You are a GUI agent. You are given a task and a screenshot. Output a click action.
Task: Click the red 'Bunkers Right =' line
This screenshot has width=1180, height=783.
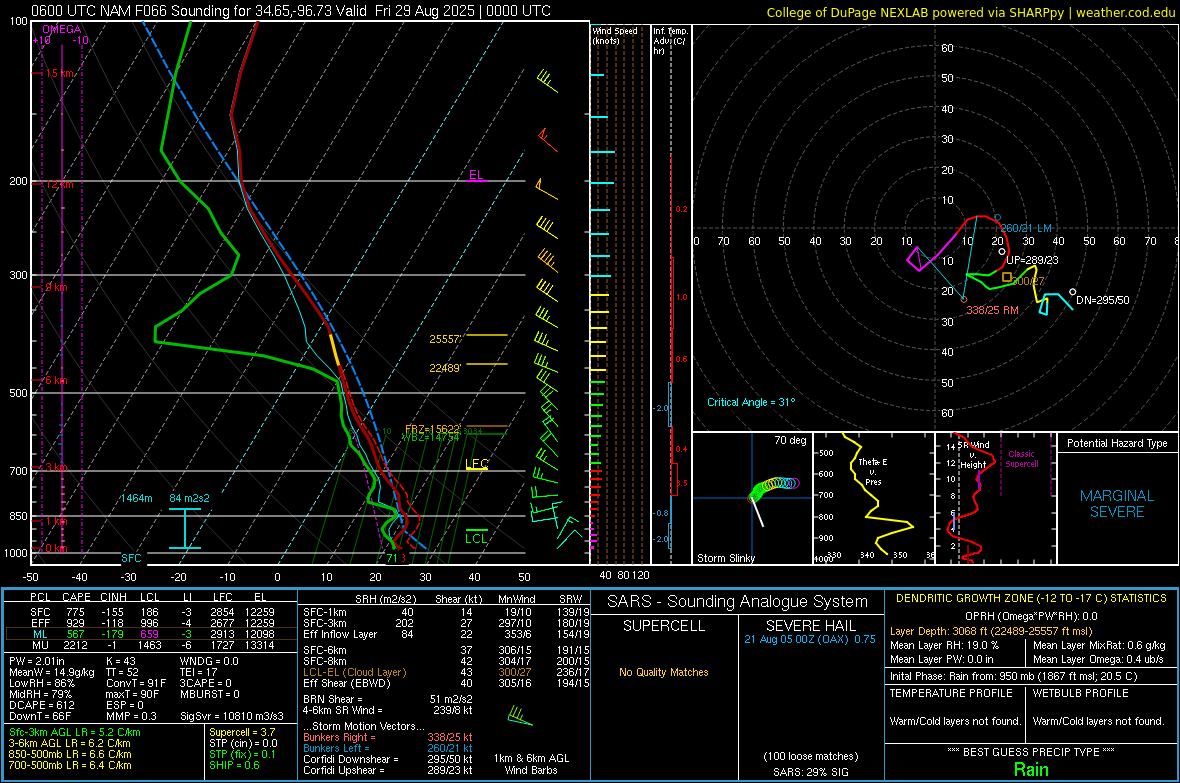pyautogui.click(x=388, y=738)
